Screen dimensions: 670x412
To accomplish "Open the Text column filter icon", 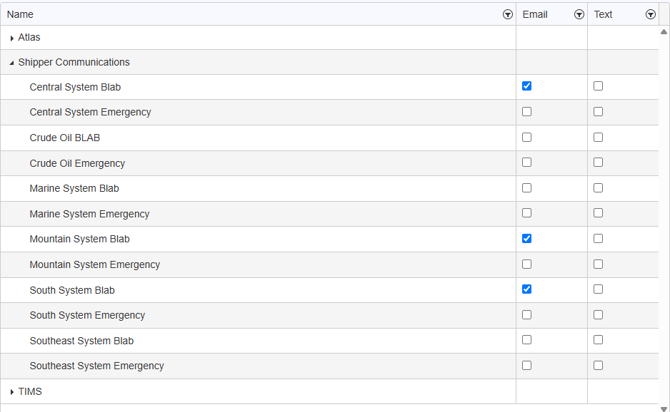I will tap(650, 15).
